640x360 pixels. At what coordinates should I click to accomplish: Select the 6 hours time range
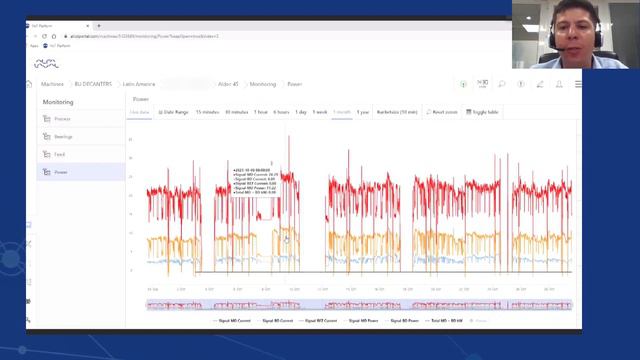(x=281, y=112)
